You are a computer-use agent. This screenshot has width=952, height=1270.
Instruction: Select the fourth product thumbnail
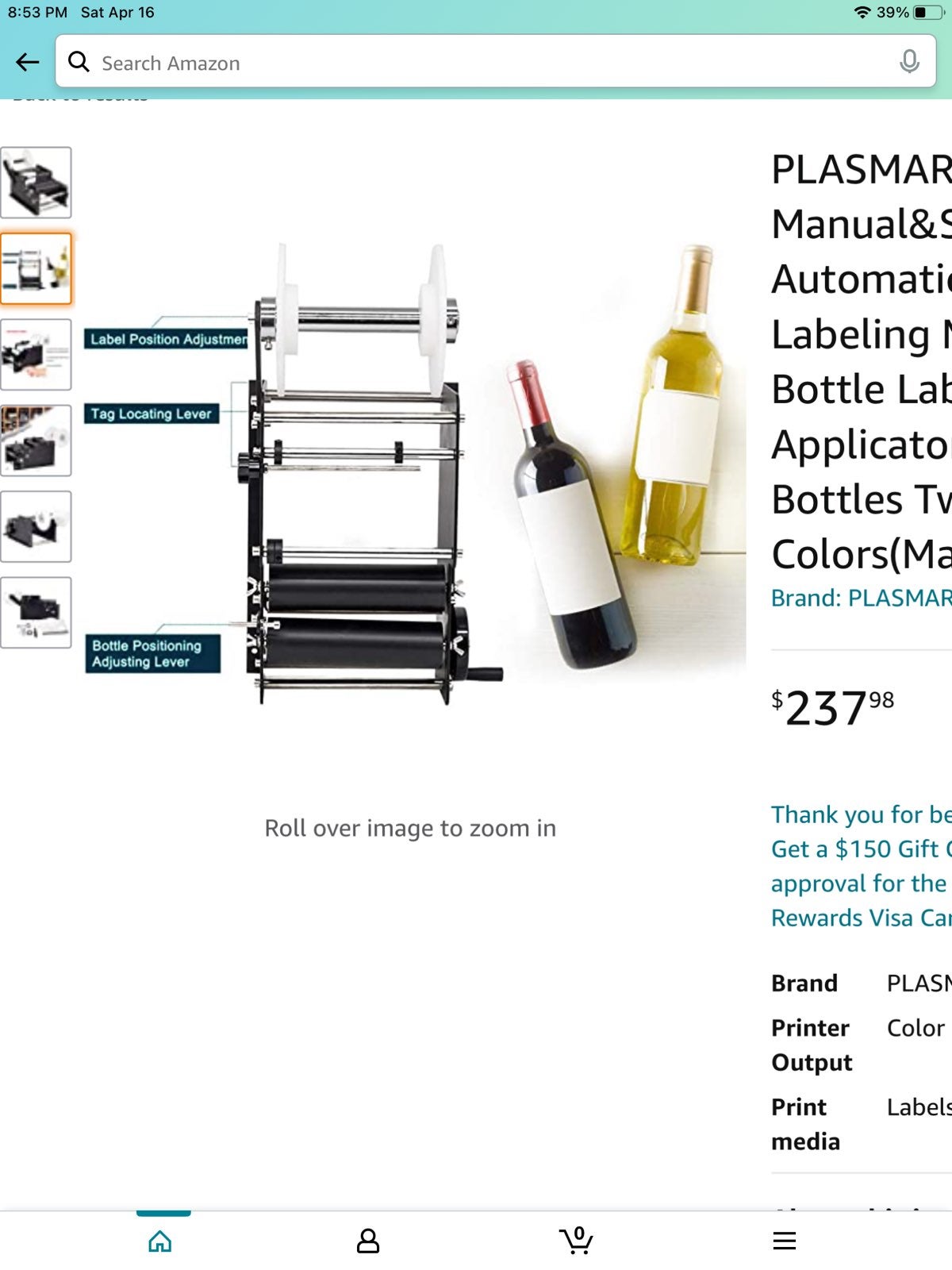tap(36, 441)
